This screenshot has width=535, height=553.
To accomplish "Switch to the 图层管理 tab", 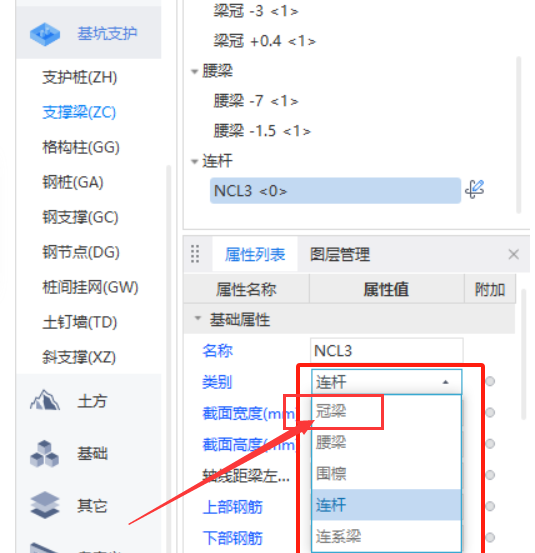I will click(x=340, y=254).
